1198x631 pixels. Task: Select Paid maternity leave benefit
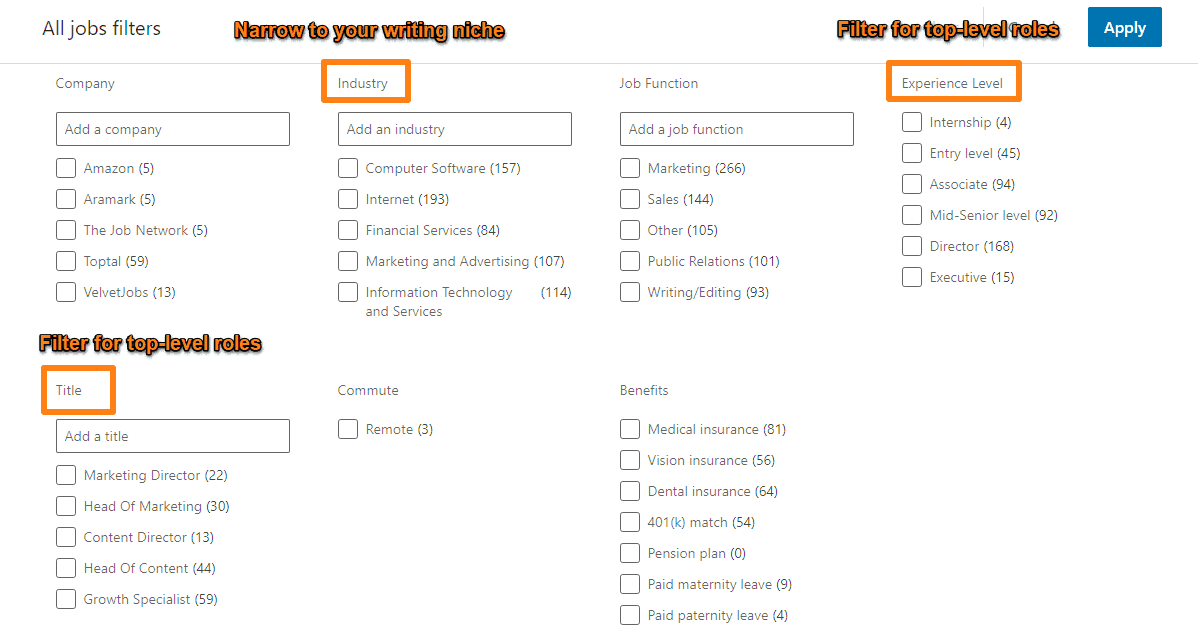click(x=630, y=584)
